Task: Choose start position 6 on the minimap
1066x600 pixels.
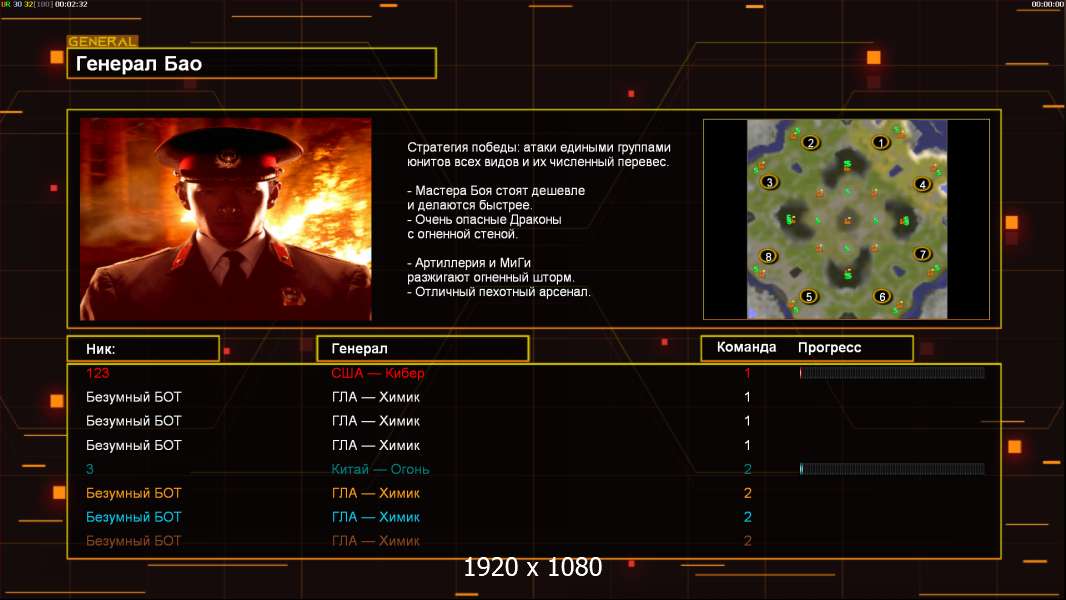Action: [882, 296]
